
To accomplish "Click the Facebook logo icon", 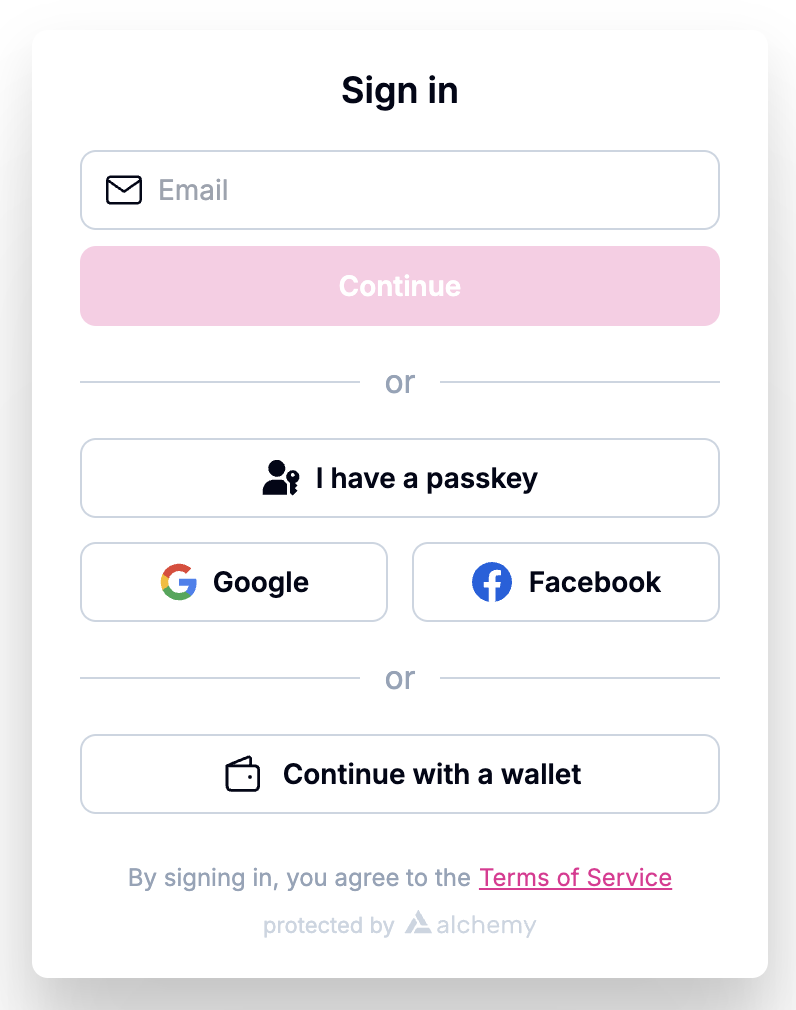I will (492, 582).
